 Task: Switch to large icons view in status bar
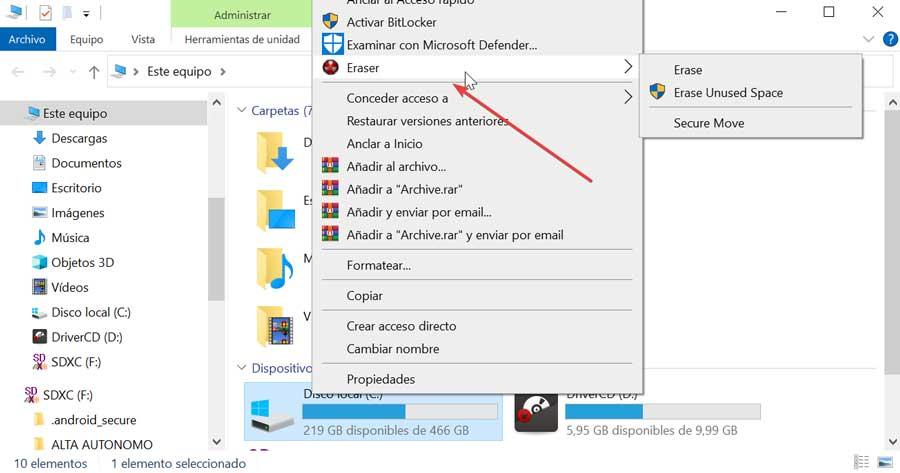click(885, 462)
